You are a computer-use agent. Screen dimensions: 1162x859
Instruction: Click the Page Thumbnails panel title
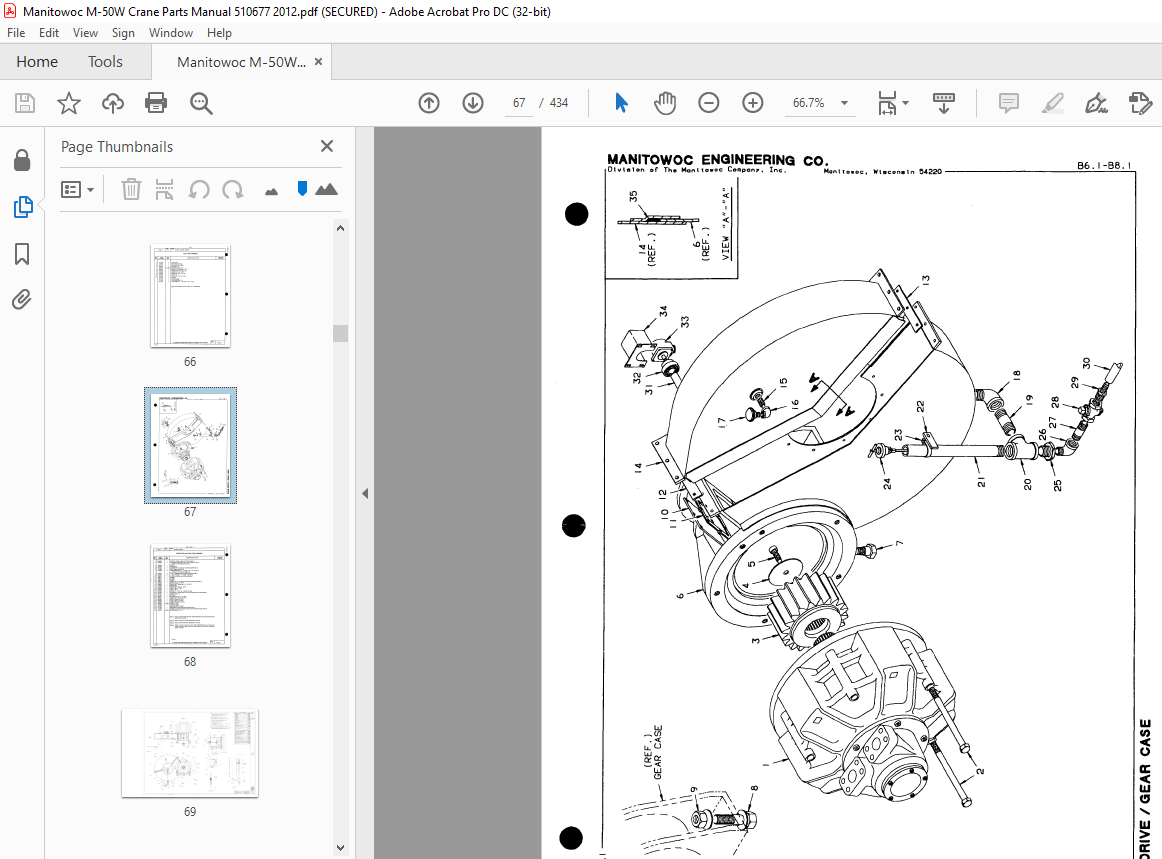[117, 147]
